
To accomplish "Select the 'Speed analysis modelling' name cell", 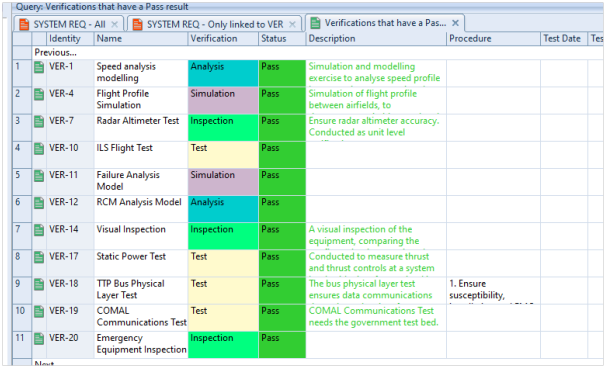I will click(x=141, y=73).
